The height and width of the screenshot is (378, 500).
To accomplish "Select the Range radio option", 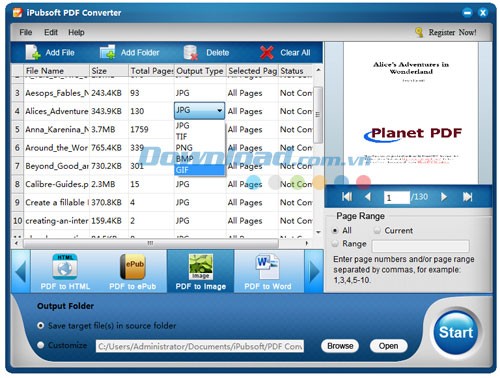I will (x=335, y=244).
